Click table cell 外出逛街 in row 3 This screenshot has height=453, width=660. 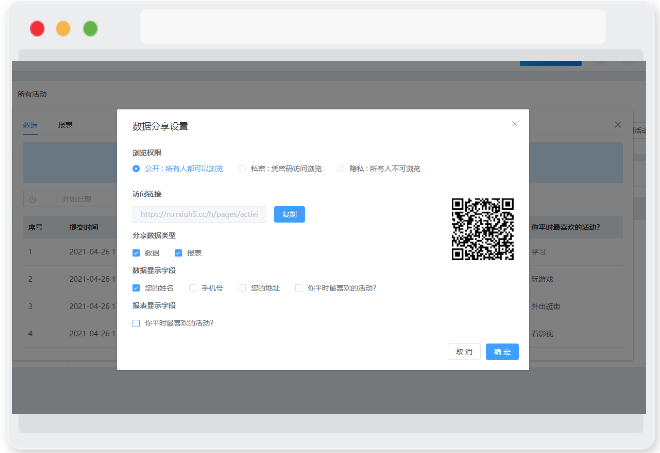pos(546,306)
